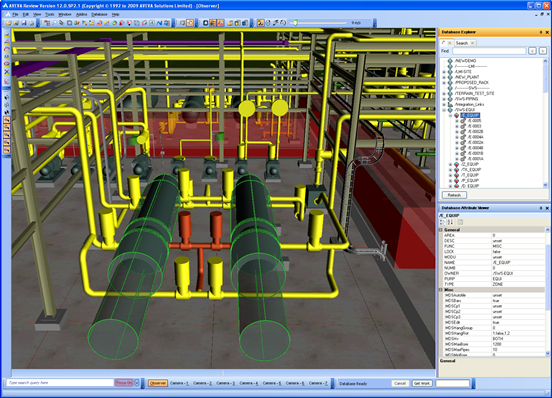Viewport: 552px width, 398px height.
Task: Click the magnifier search icon in toolbar
Action: click(54, 23)
